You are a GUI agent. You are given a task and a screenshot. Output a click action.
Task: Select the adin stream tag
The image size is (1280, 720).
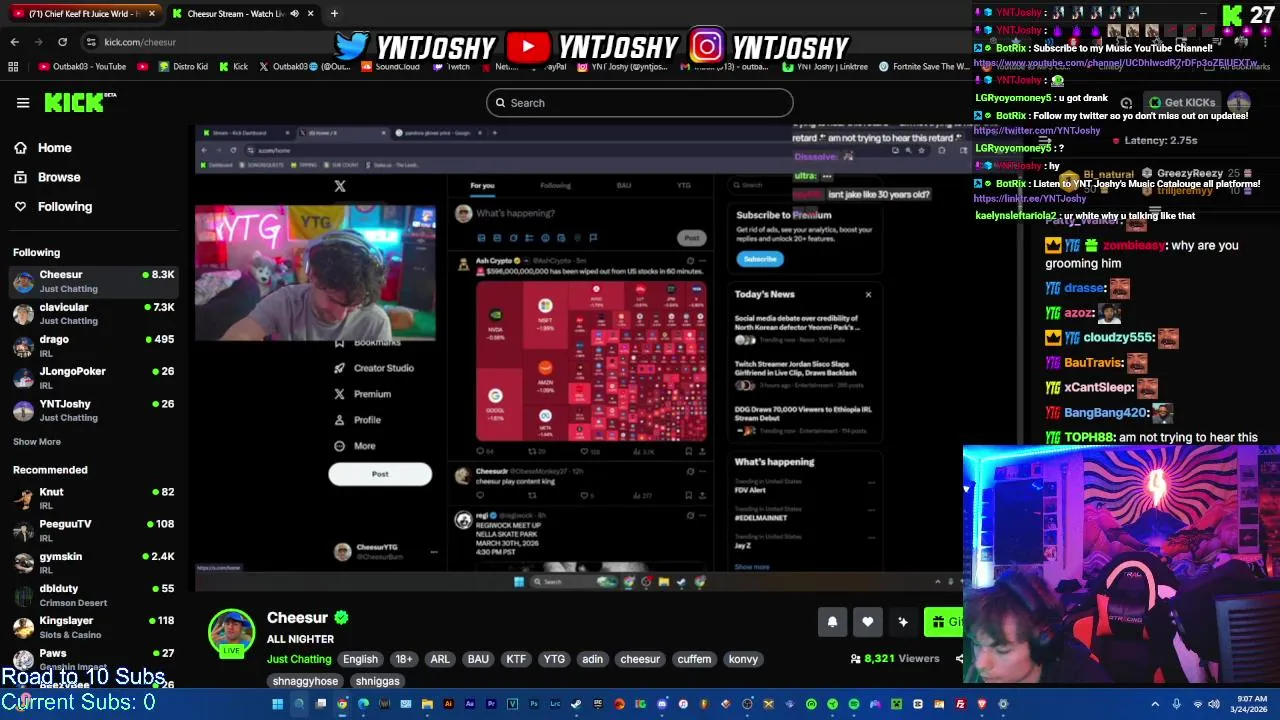point(593,659)
